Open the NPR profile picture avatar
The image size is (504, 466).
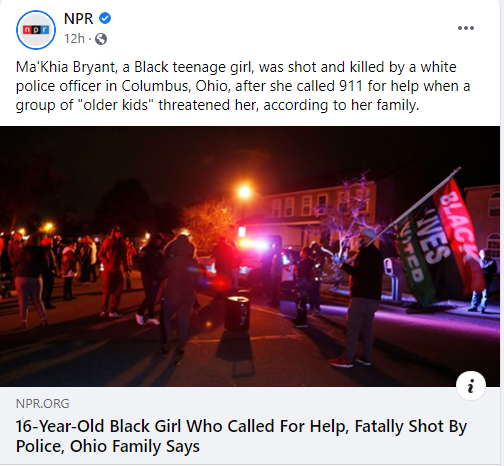[36, 30]
